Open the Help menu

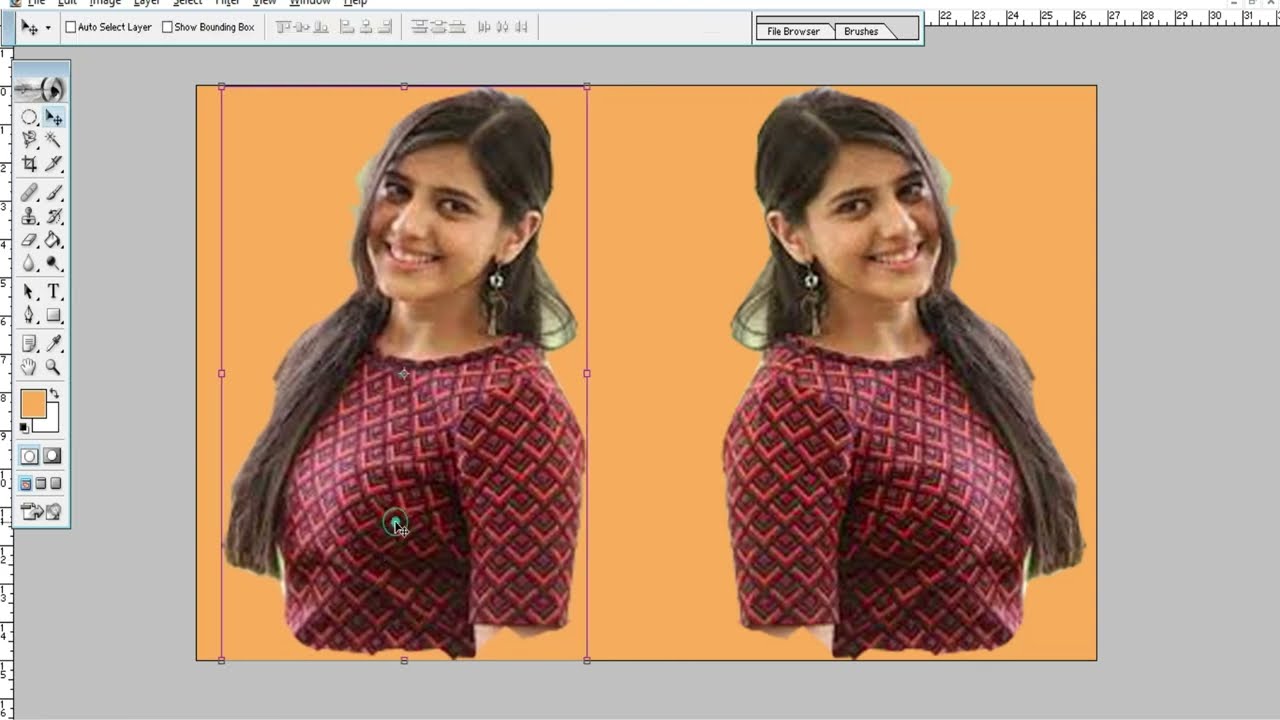coord(355,3)
